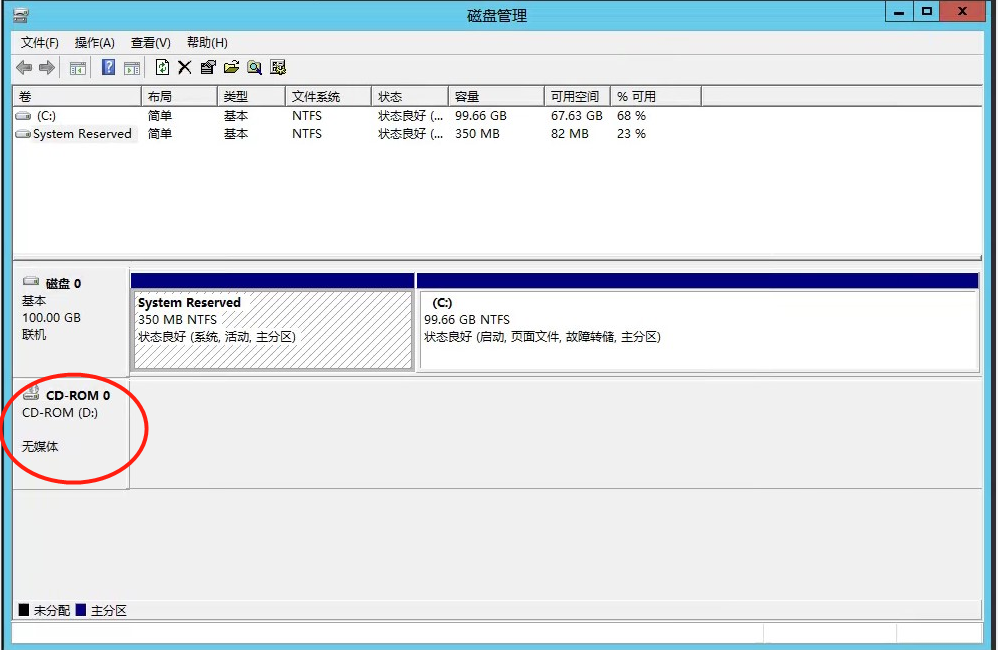Click the 简单 layout cell in (C:) row
This screenshot has width=998, height=650.
pos(160,116)
